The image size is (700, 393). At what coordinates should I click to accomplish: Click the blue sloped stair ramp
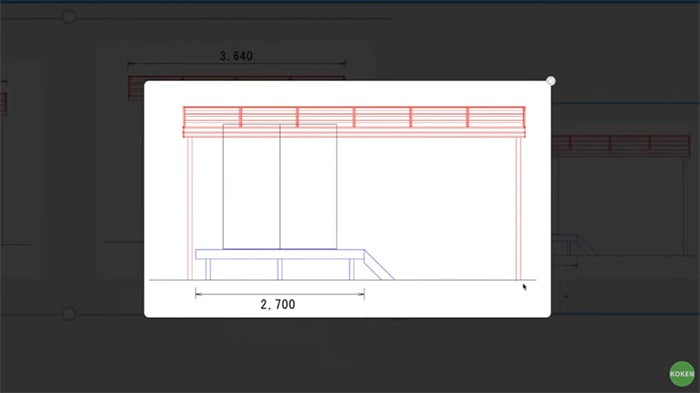pyautogui.click(x=379, y=265)
